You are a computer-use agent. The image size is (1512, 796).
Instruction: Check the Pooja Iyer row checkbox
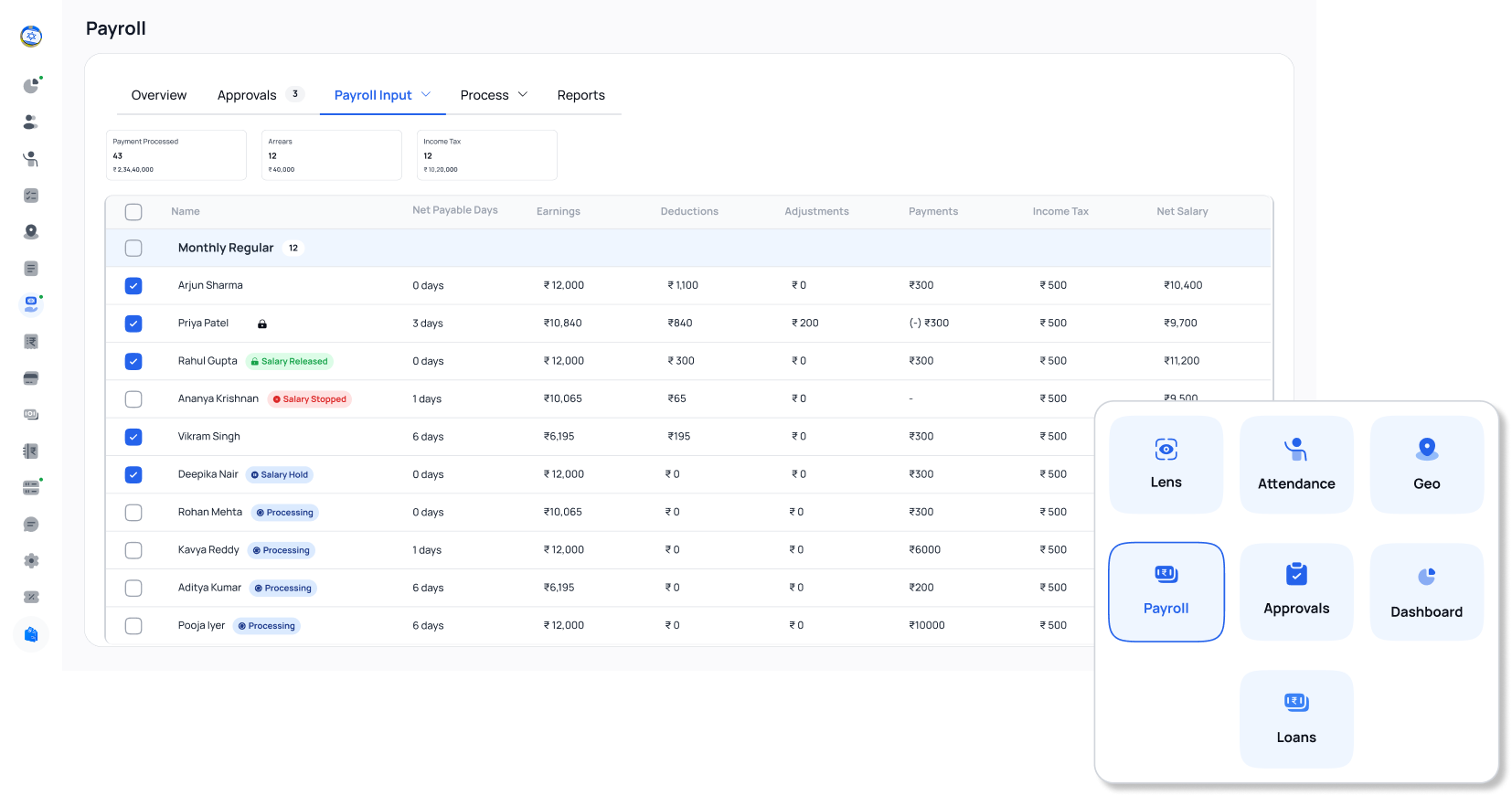click(133, 626)
